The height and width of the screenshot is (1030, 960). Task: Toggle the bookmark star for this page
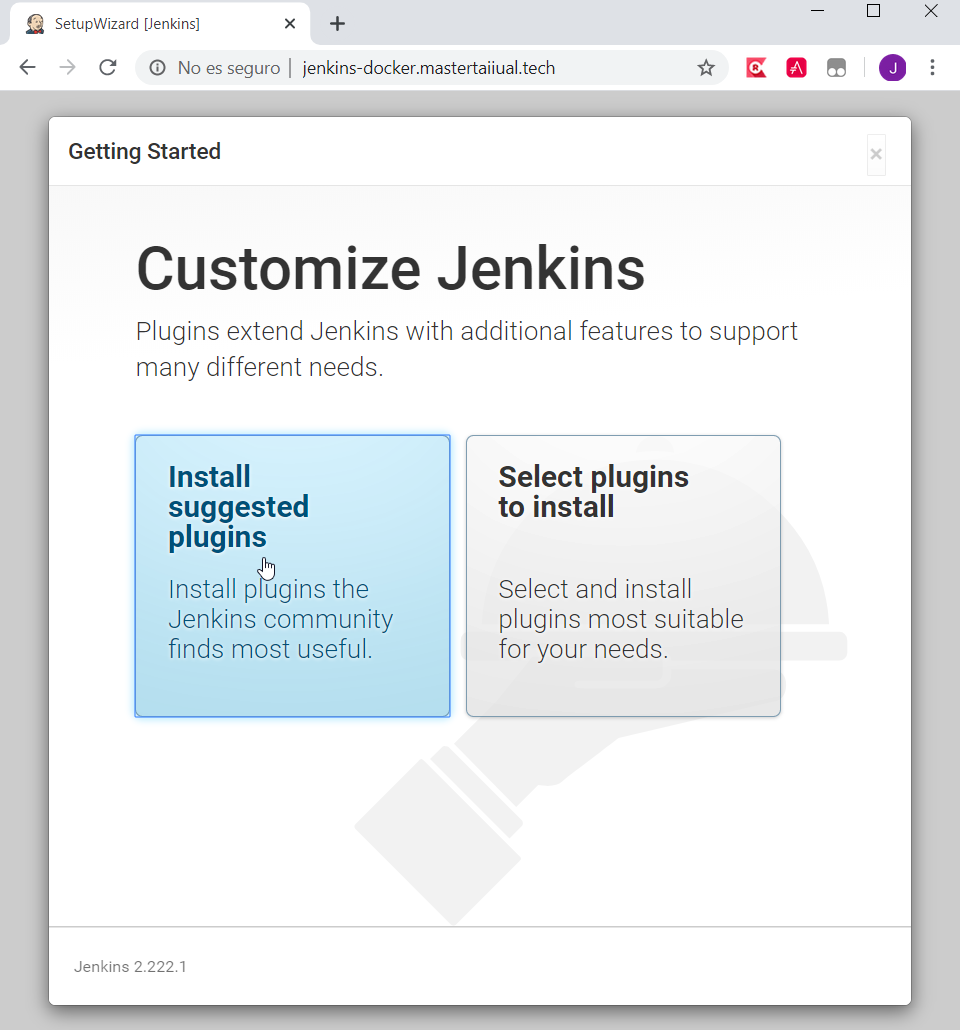point(706,67)
